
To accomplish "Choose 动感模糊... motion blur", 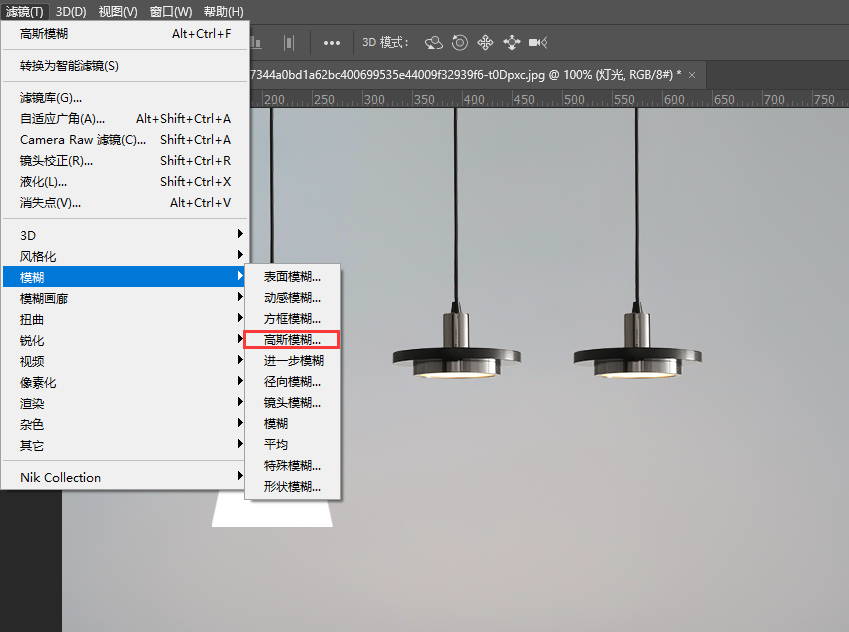I will [292, 298].
